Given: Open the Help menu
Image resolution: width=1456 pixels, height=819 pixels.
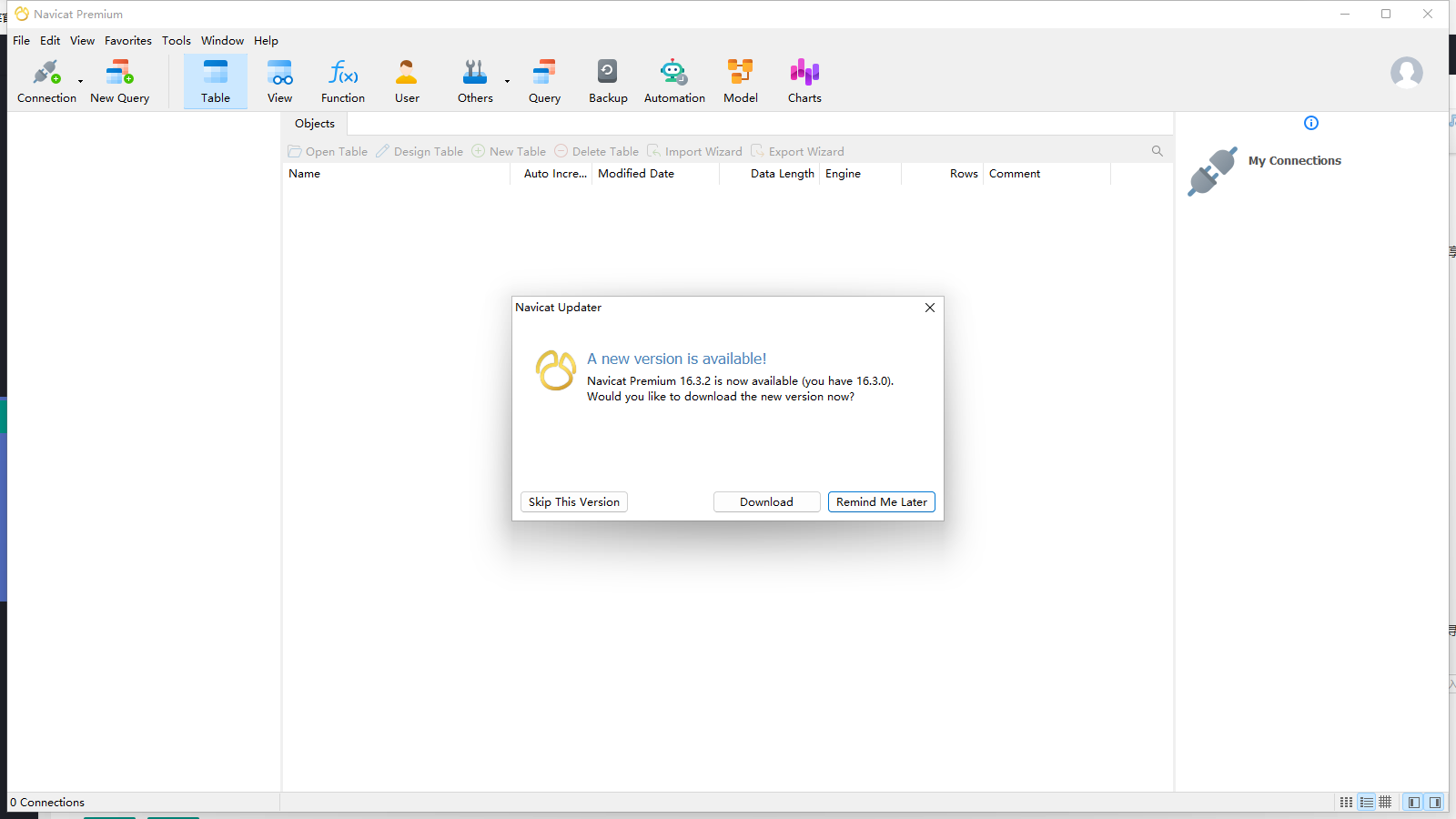Looking at the screenshot, I should click(x=266, y=41).
